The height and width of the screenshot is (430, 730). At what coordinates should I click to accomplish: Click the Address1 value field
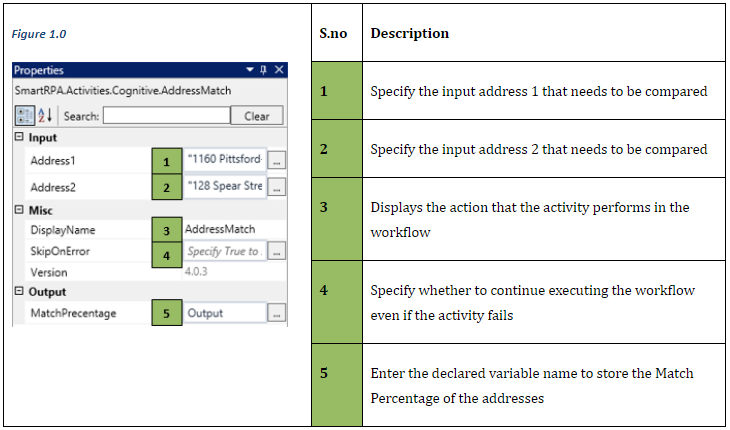[x=225, y=160]
